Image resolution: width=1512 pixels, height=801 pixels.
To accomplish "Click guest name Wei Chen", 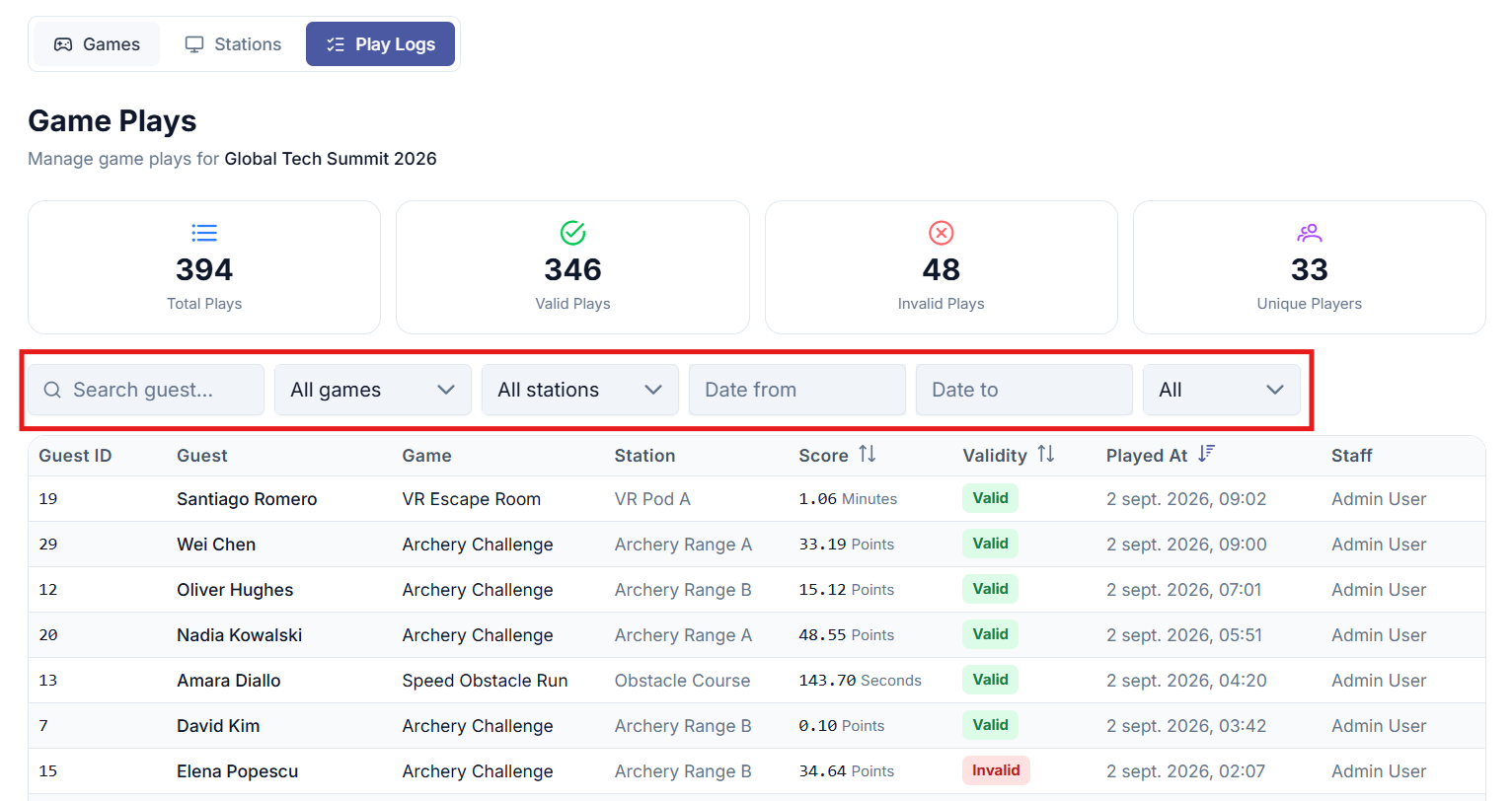I will tap(216, 545).
